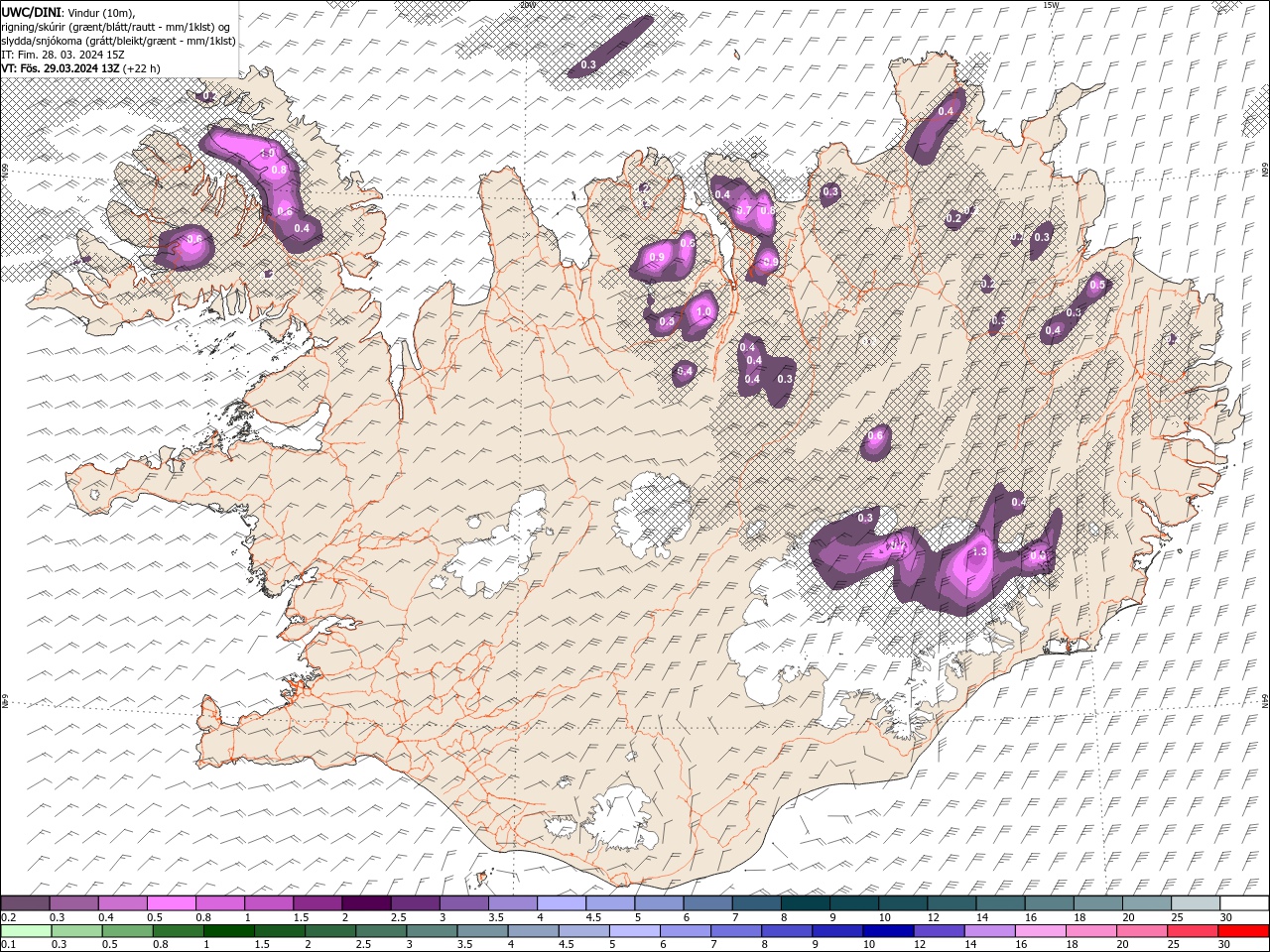Select the "(+22 h)" forecast offset text
Image resolution: width=1270 pixels, height=952 pixels.
point(142,68)
